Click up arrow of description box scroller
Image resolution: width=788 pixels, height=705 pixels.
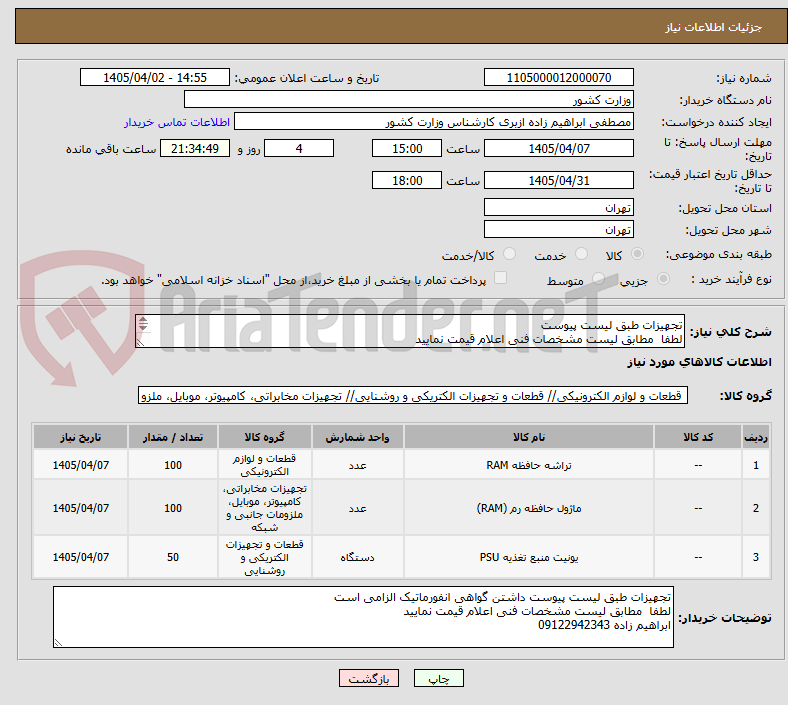pos(143,320)
